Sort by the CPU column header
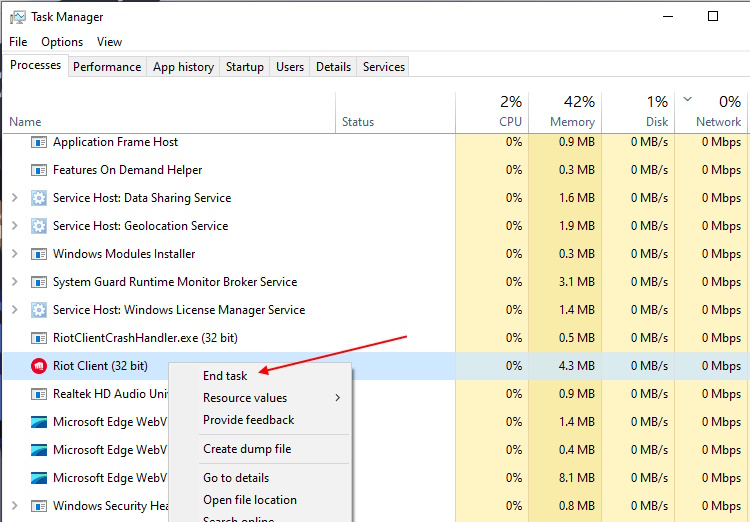The image size is (750, 522). click(x=492, y=112)
